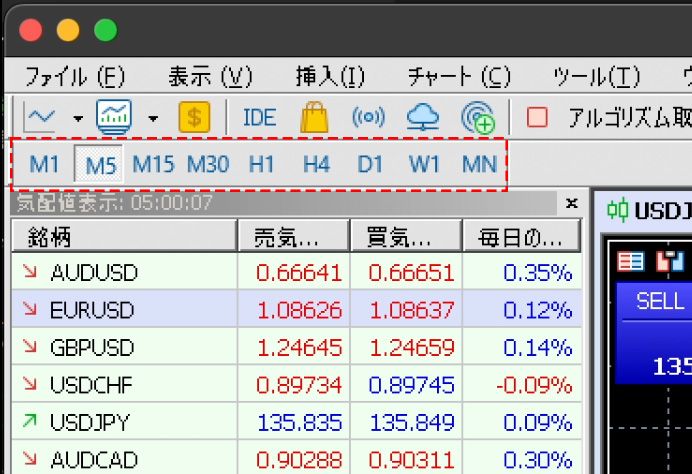692x474 pixels.
Task: Open the Market shopping bag icon
Action: coord(314,117)
